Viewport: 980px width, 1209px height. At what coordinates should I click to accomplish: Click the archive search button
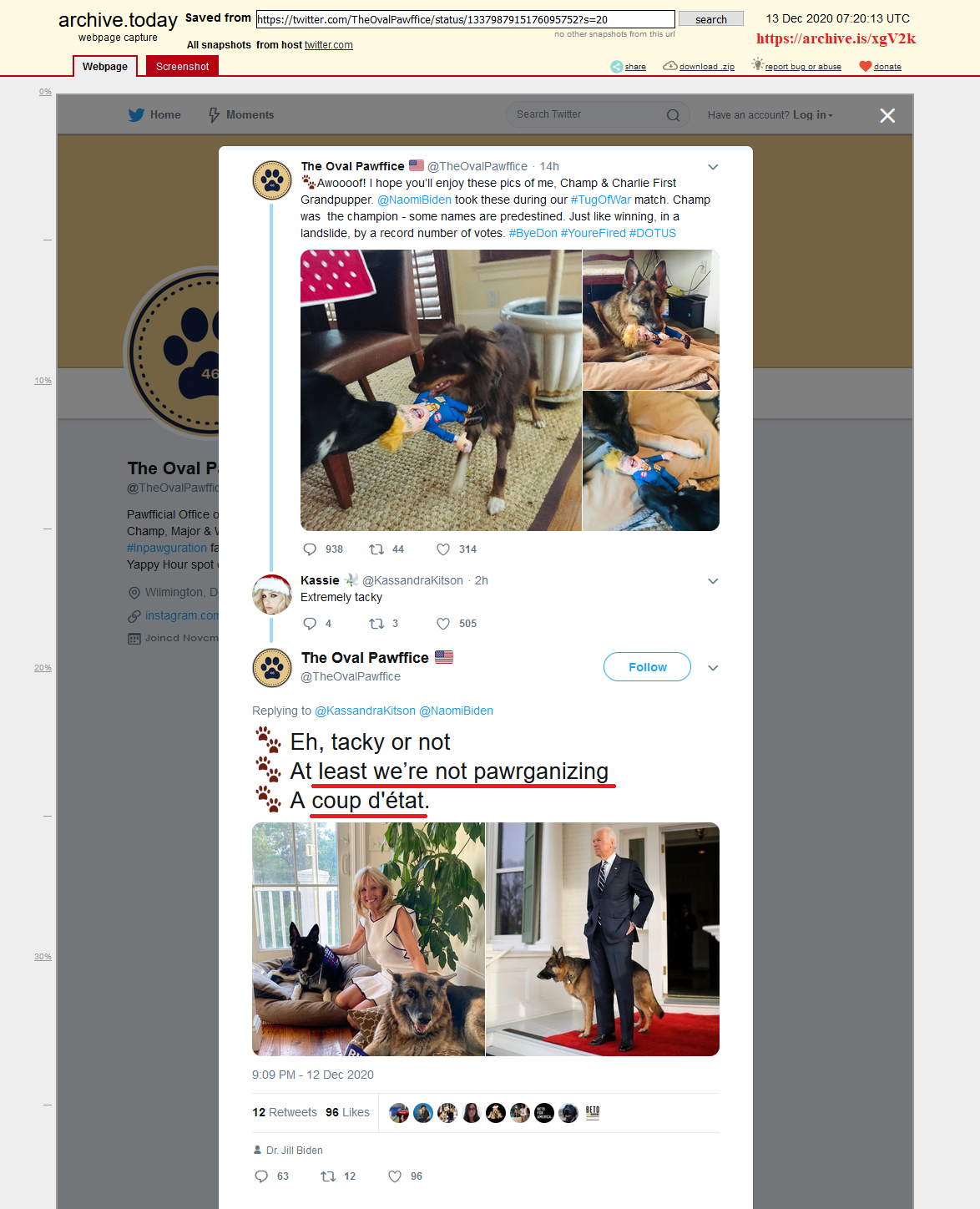tap(711, 19)
